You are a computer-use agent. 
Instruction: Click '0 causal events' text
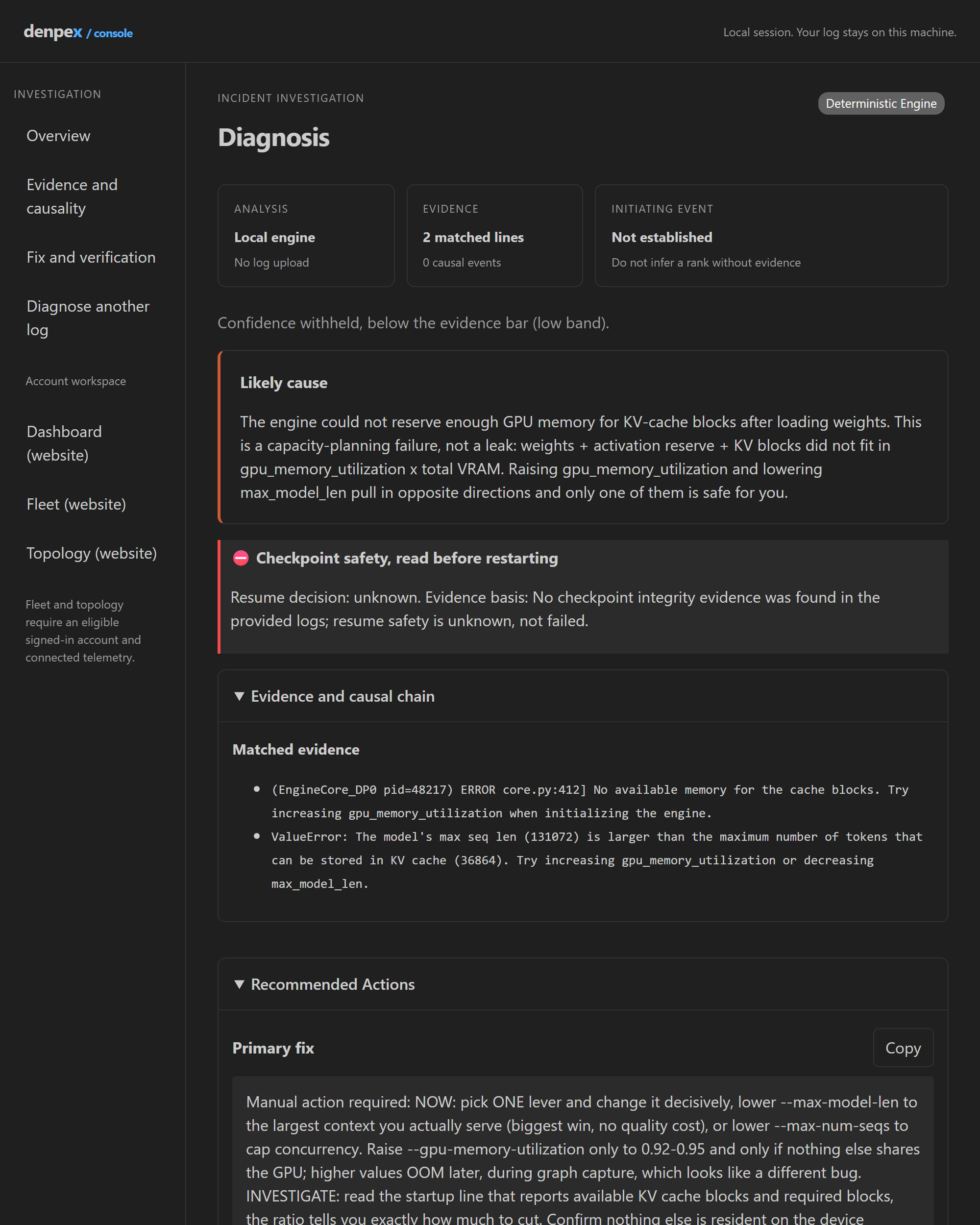point(461,263)
